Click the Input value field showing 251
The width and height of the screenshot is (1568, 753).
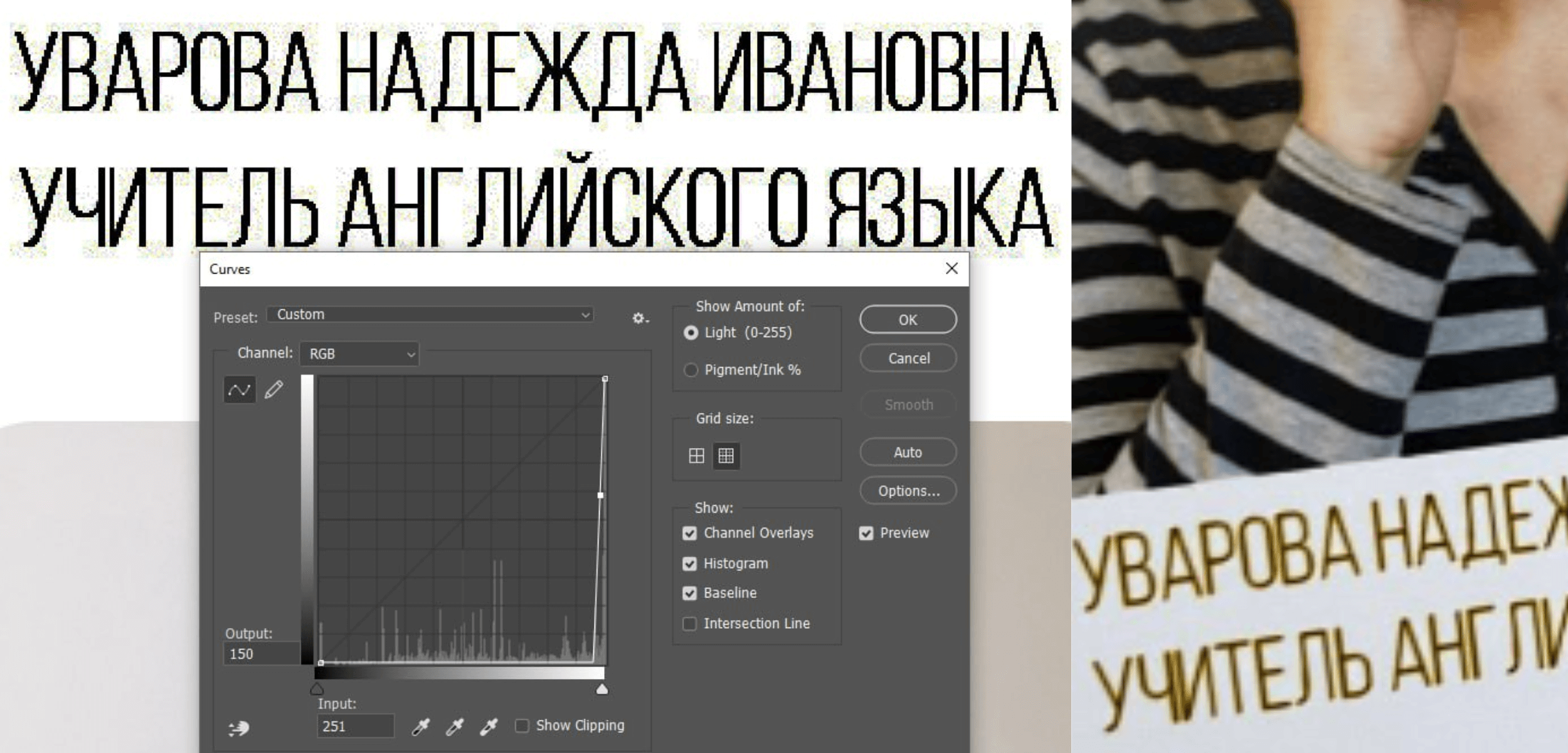click(355, 726)
